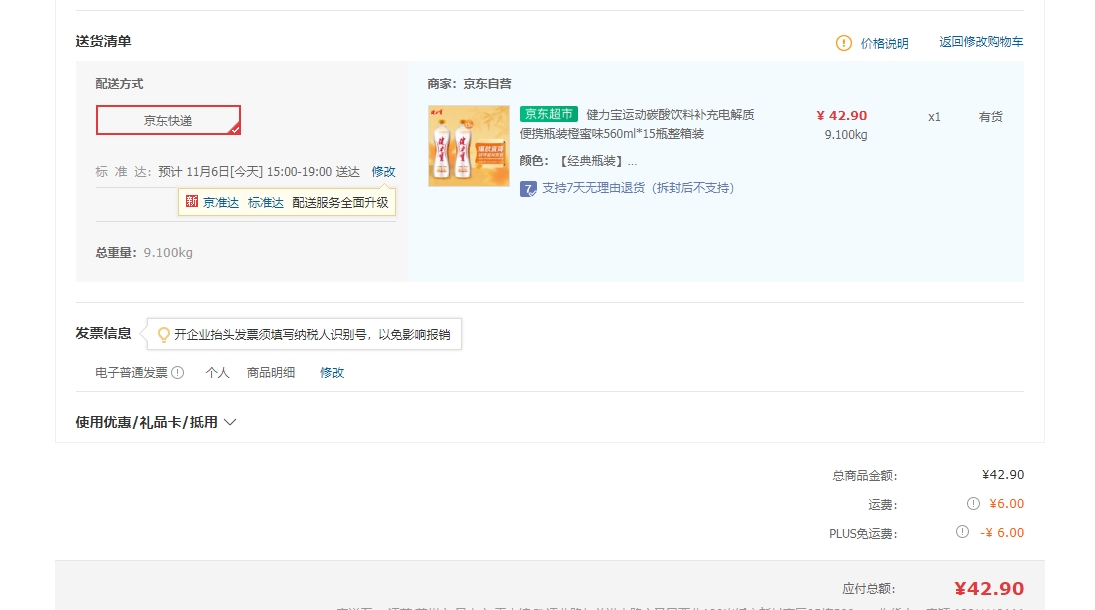Image resolution: width=1095 pixels, height=610 pixels.
Task: Click the 开企业抬头发票 invoice tip text
Action: click(x=312, y=335)
